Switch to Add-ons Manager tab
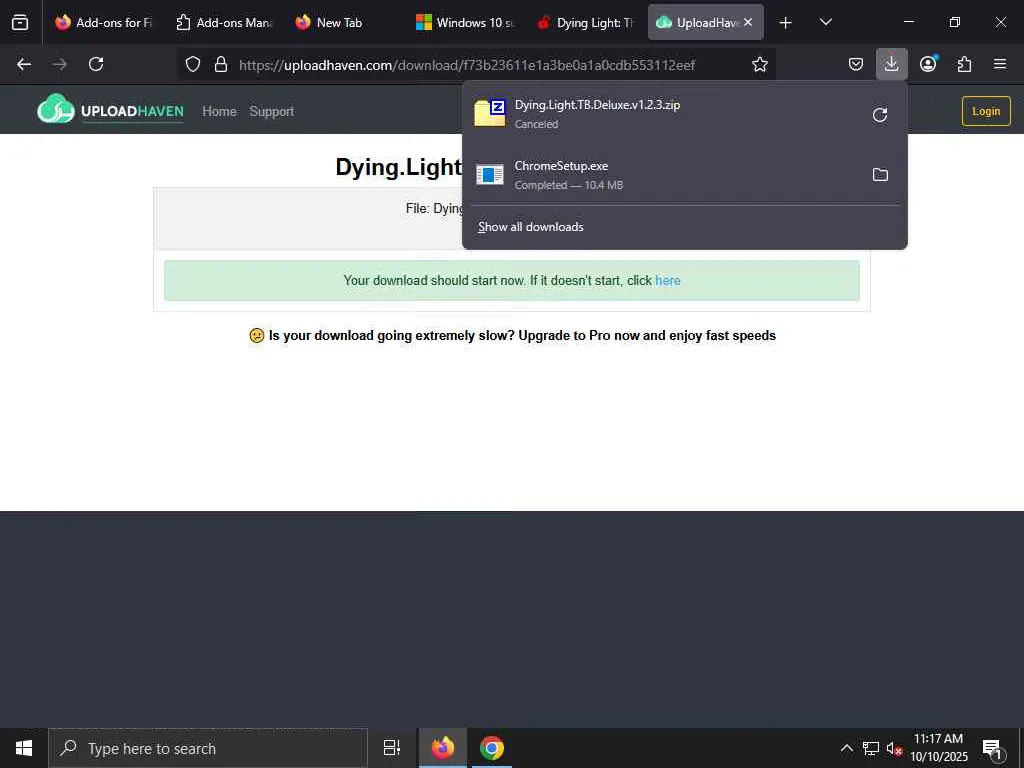The height and width of the screenshot is (768, 1024). pyautogui.click(x=225, y=22)
